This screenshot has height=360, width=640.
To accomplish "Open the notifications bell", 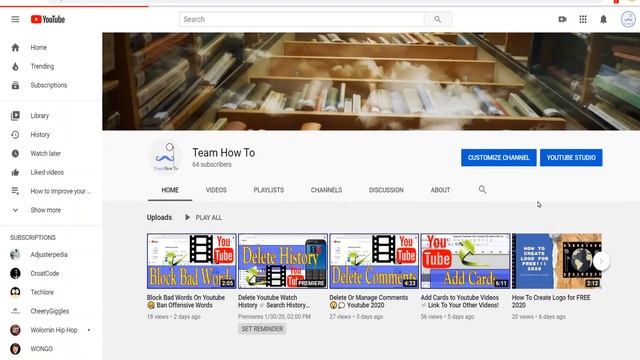I will coord(603,19).
